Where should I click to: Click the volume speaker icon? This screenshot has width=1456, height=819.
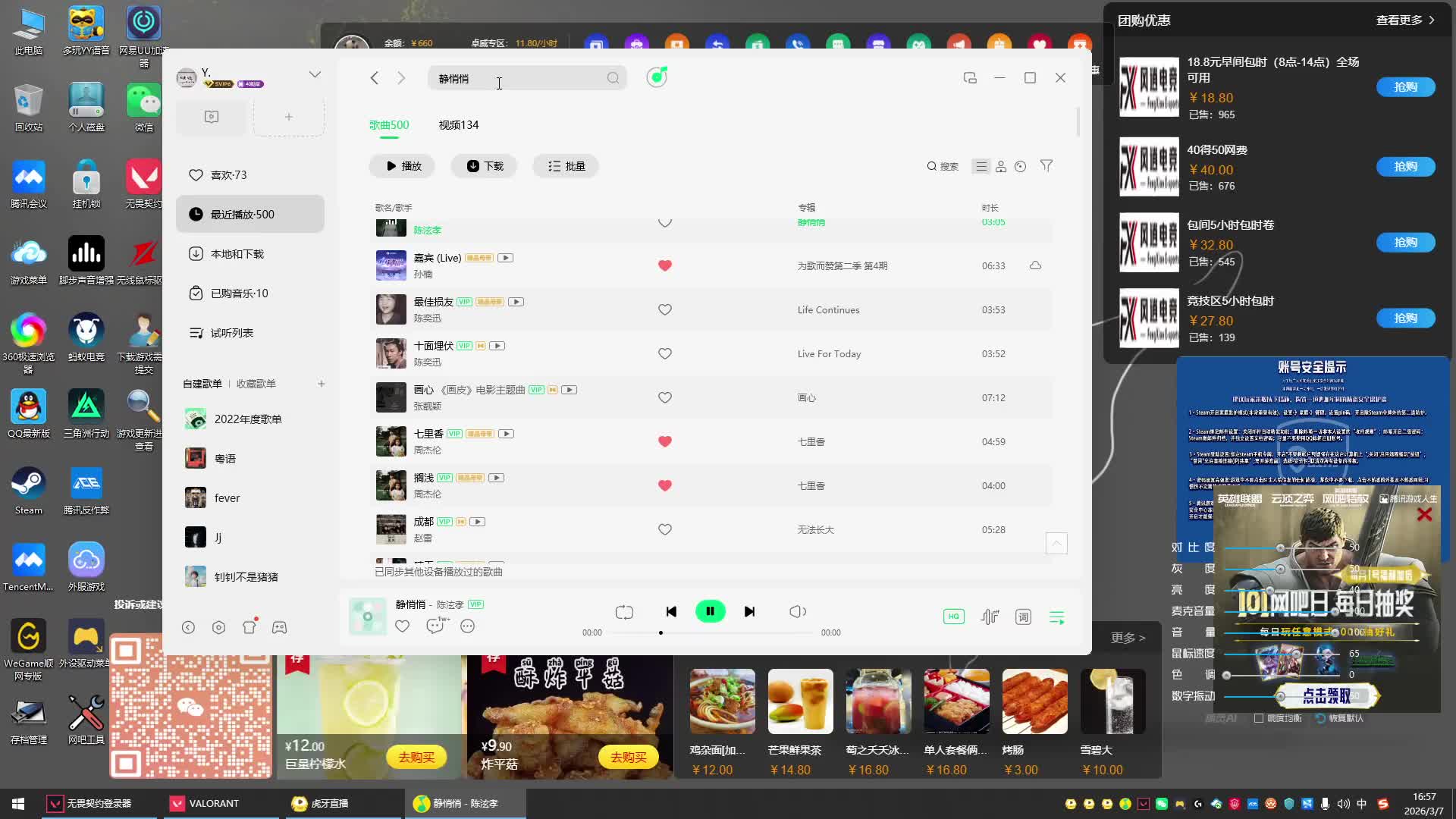coord(797,612)
